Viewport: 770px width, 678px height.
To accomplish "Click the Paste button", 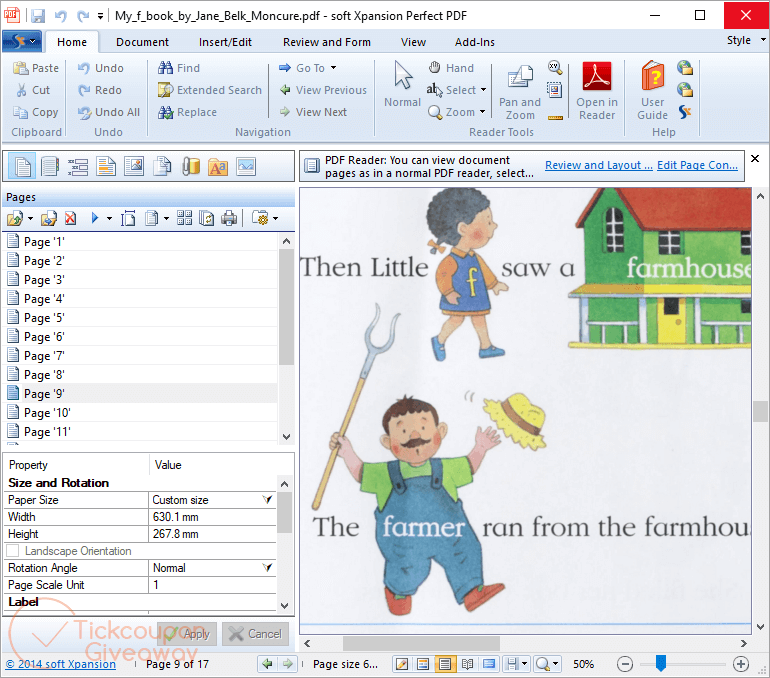I will (x=35, y=68).
